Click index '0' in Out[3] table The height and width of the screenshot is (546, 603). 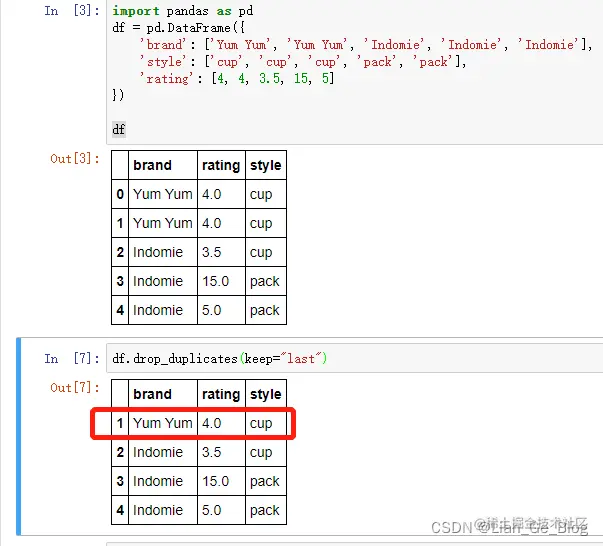tap(120, 194)
